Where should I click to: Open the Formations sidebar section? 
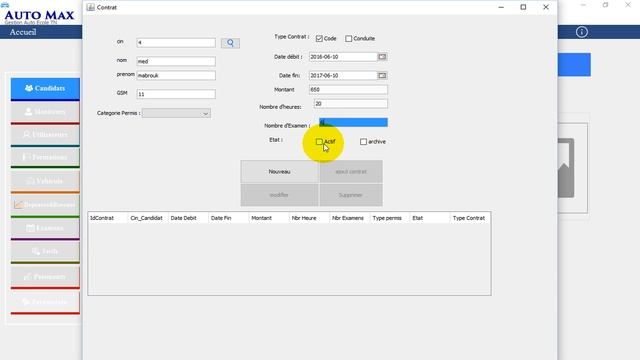click(45, 158)
